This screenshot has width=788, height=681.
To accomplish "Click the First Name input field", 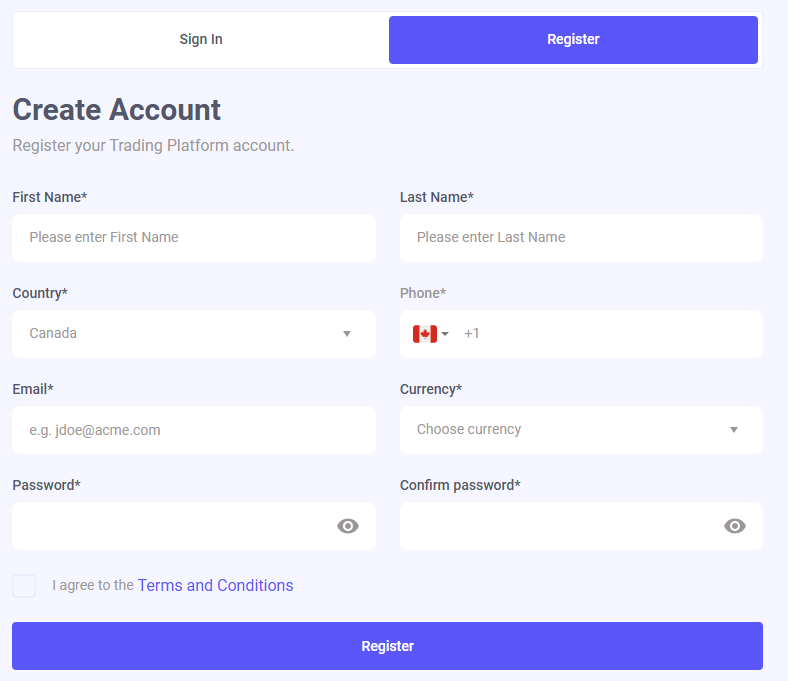I will pos(193,238).
